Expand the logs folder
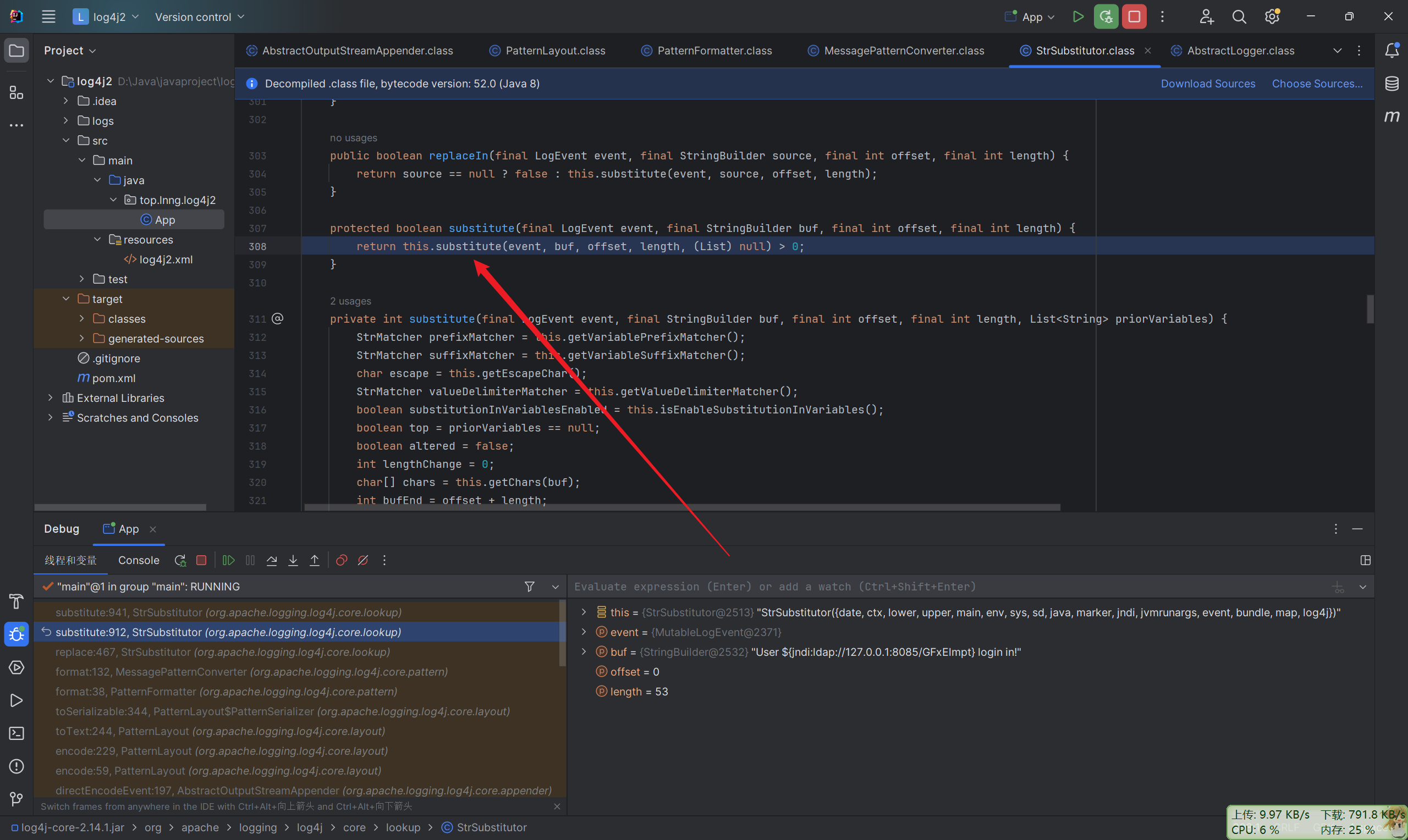 click(65, 120)
